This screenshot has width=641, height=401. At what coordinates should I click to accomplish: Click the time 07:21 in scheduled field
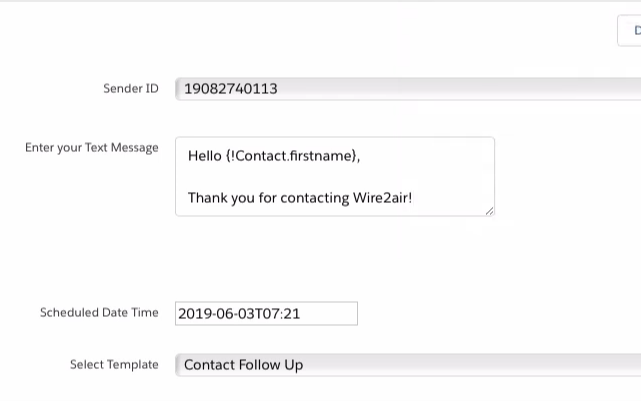pyautogui.click(x=282, y=313)
